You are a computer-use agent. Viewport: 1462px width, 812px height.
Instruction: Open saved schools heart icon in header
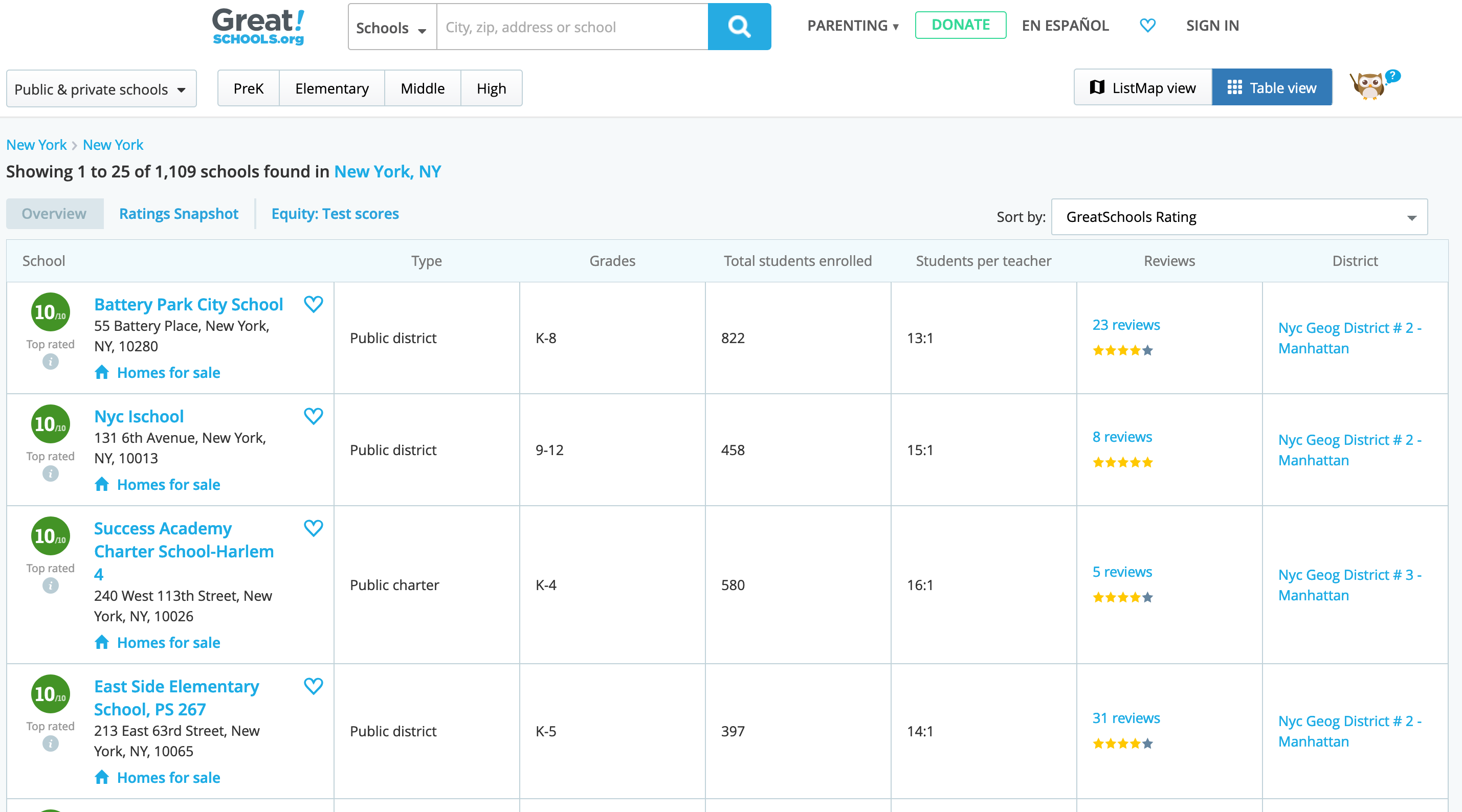[1147, 26]
